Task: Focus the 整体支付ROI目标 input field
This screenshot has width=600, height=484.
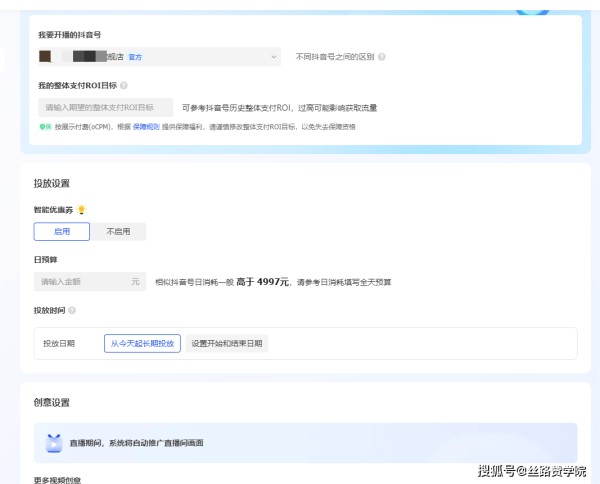Action: 105,108
